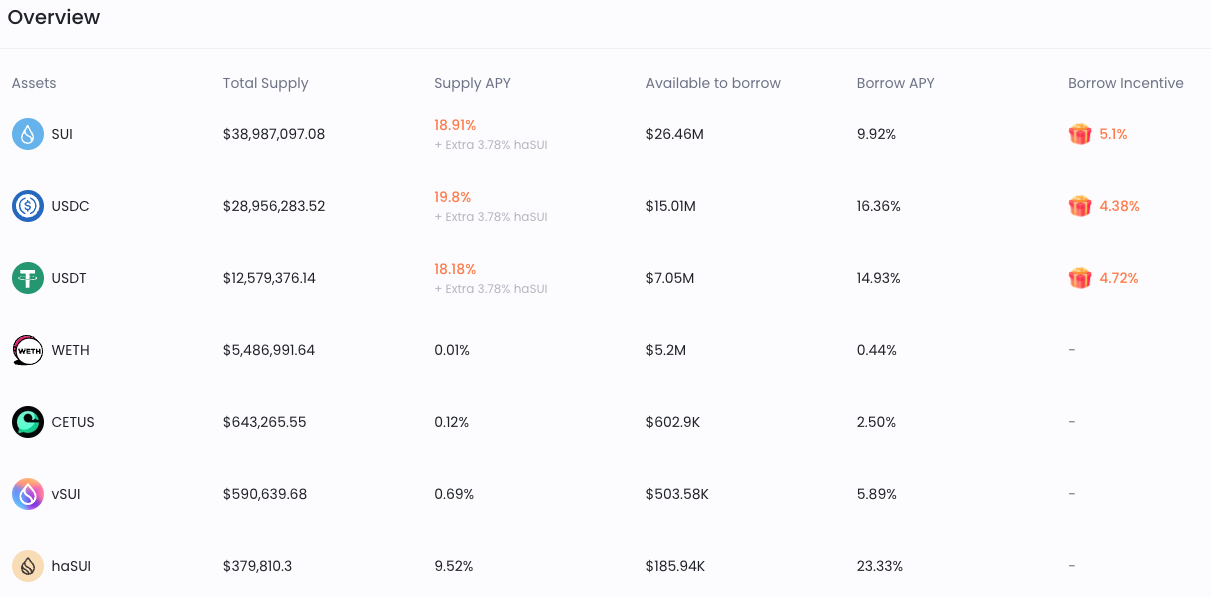Click the USDC coin icon
Image resolution: width=1211 pixels, height=598 pixels.
28,206
